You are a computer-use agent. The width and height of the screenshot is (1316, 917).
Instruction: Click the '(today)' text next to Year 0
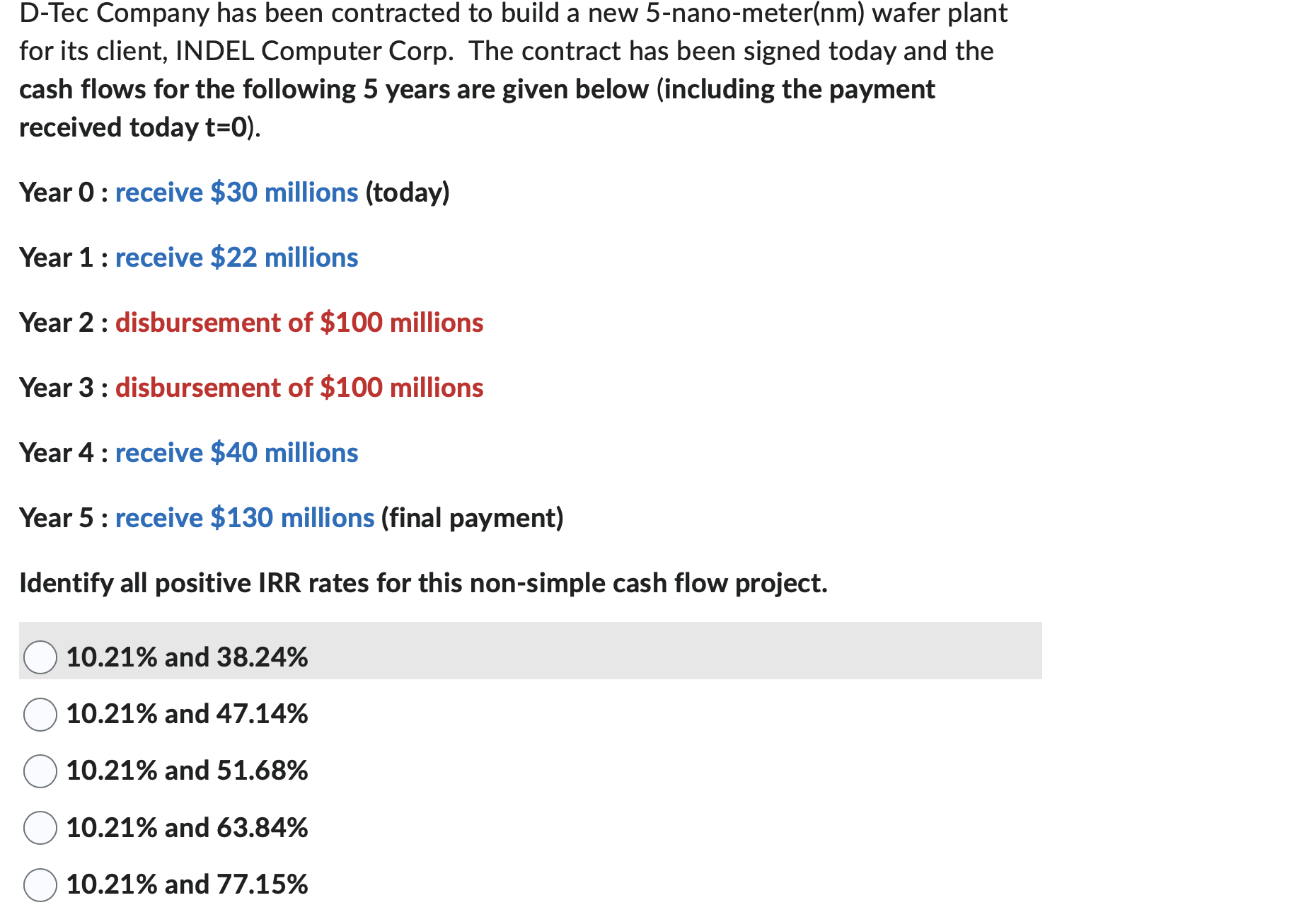[407, 192]
